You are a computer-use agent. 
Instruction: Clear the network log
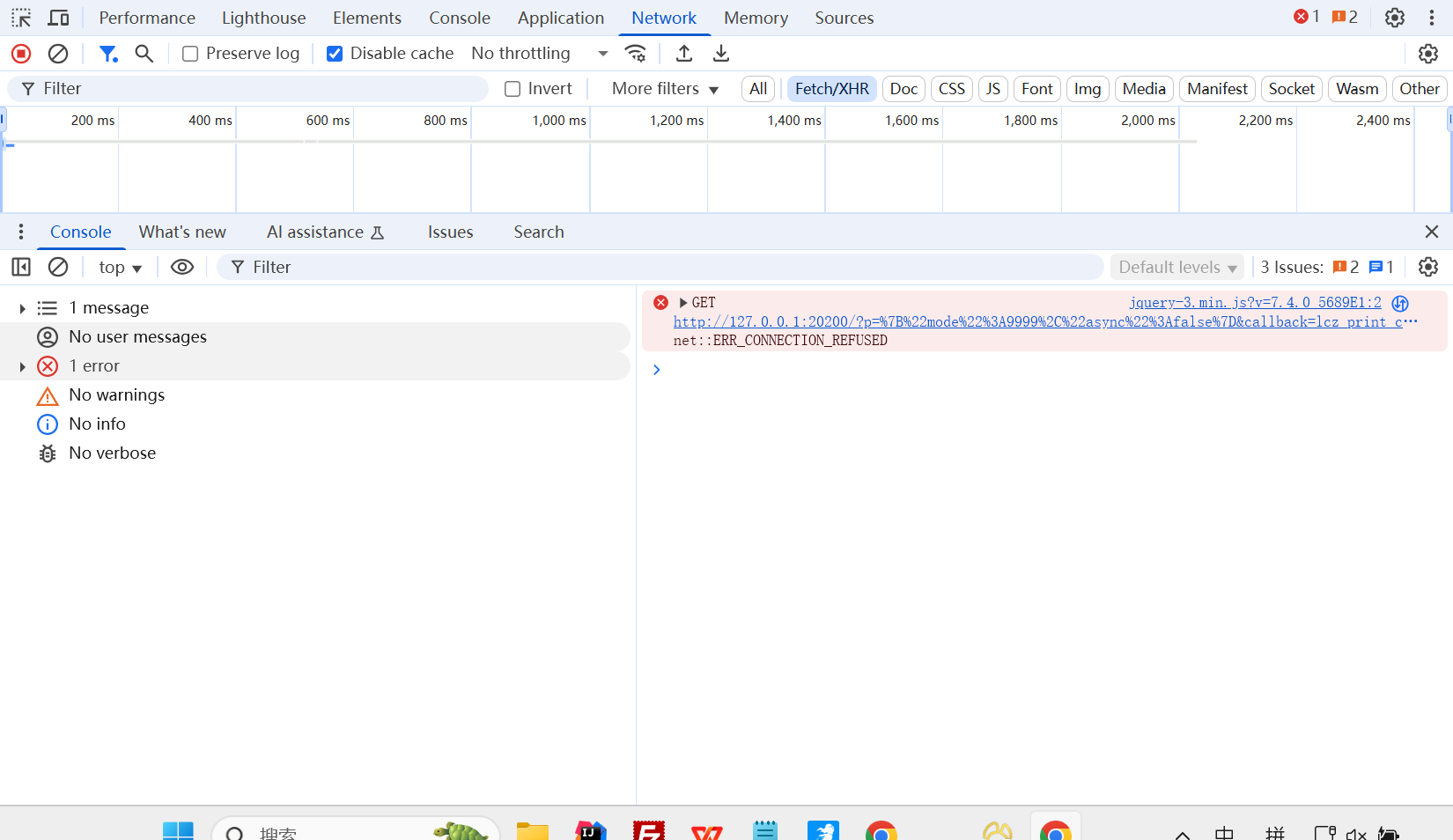(58, 54)
